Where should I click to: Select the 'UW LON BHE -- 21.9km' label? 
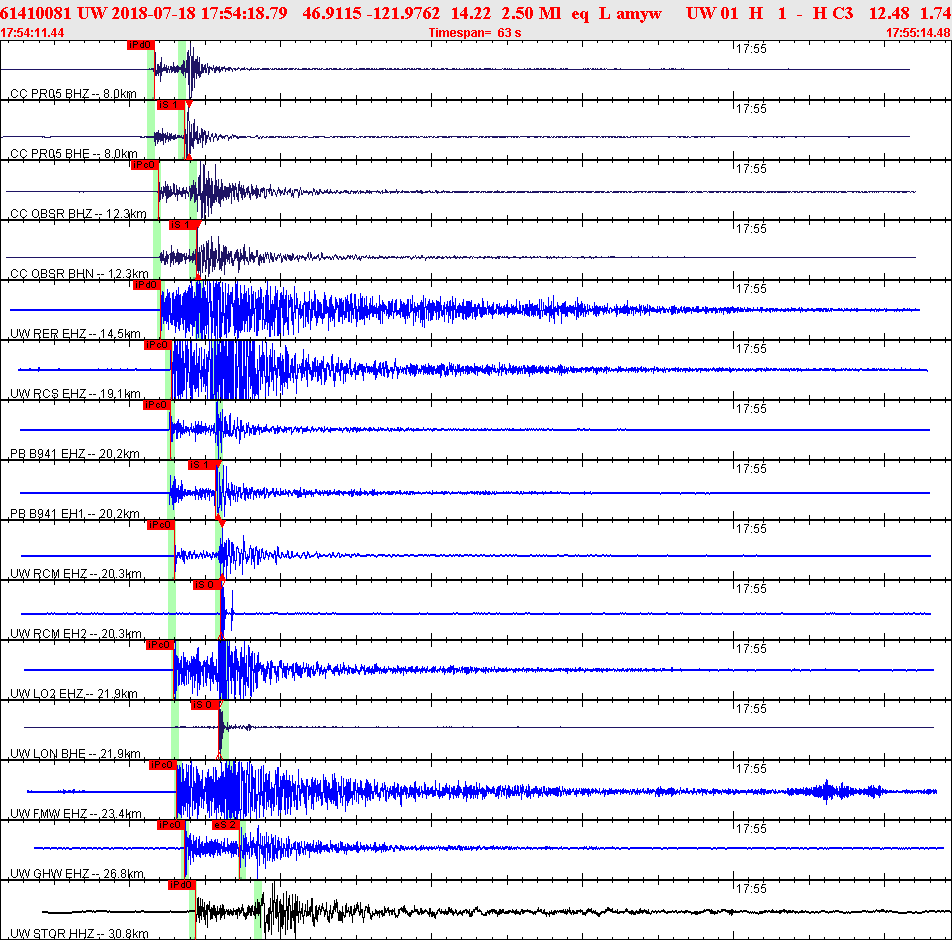coord(75,754)
